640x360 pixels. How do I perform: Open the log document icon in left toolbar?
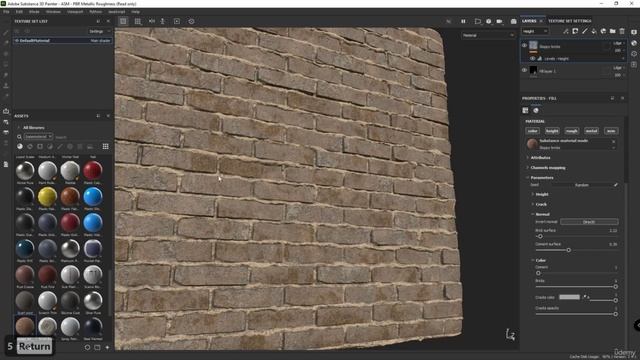click(6, 164)
